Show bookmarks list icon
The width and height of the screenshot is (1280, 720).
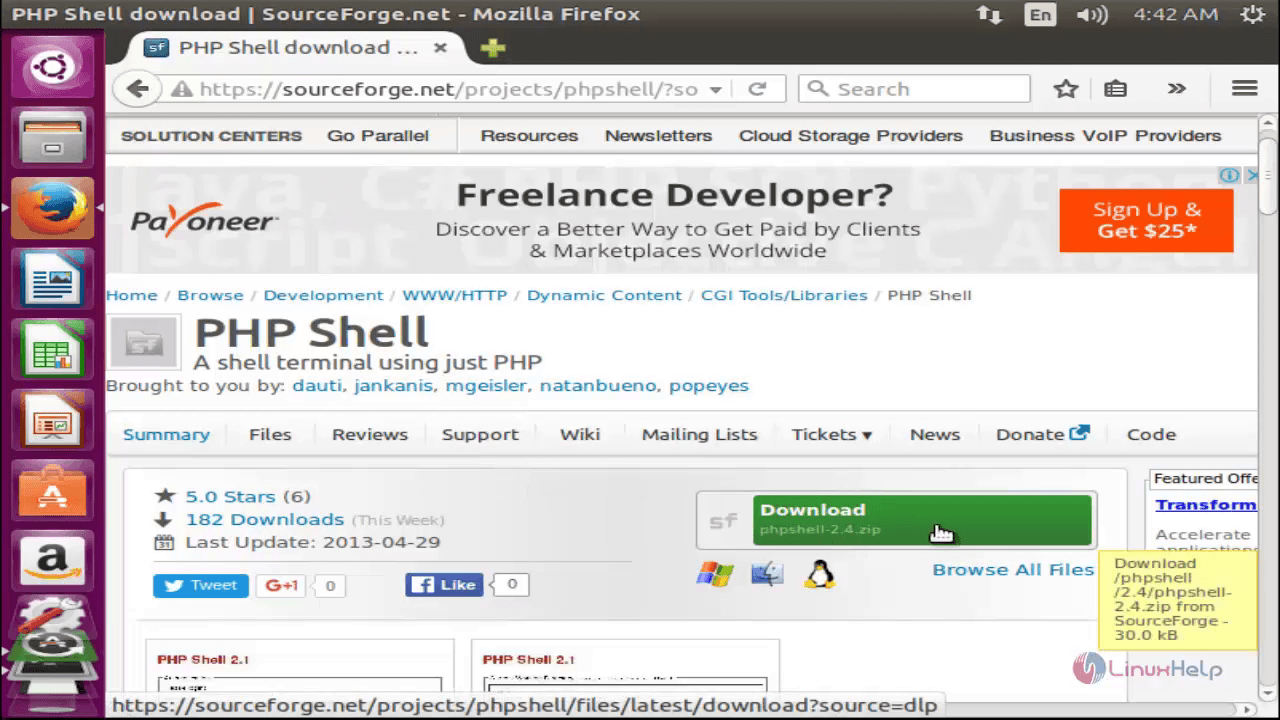pos(1115,89)
